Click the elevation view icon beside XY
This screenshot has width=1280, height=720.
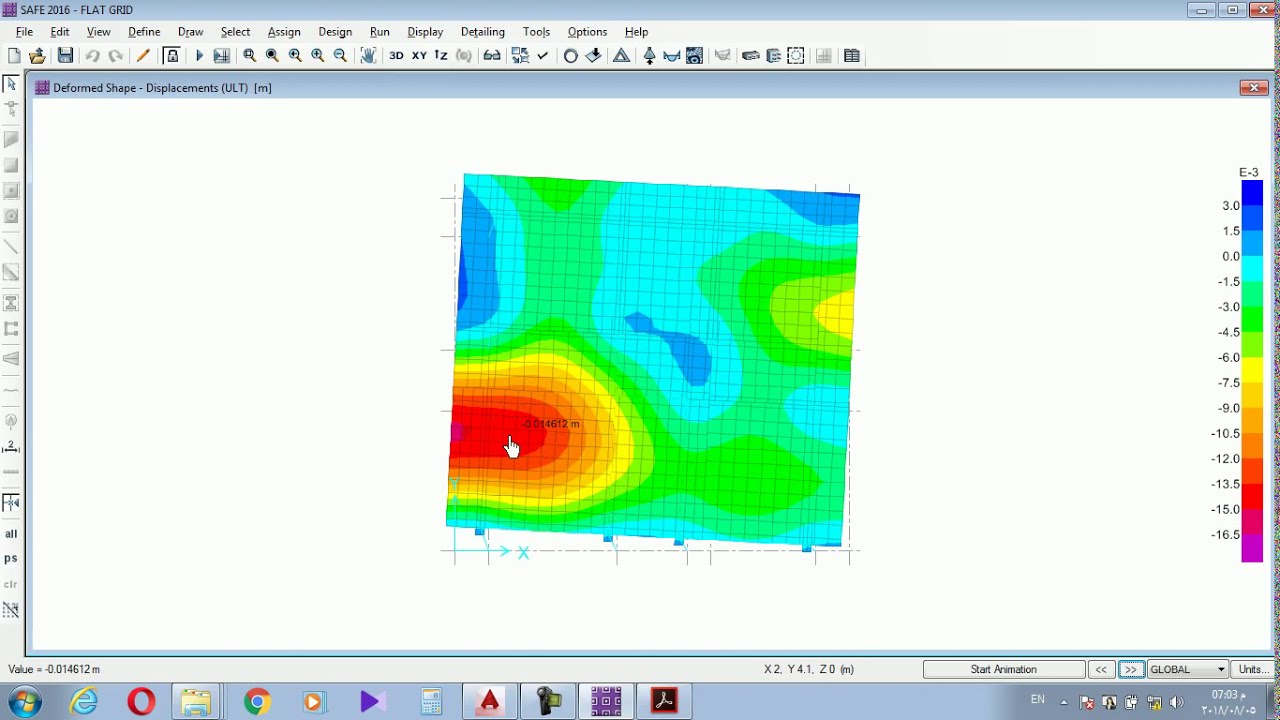point(441,56)
